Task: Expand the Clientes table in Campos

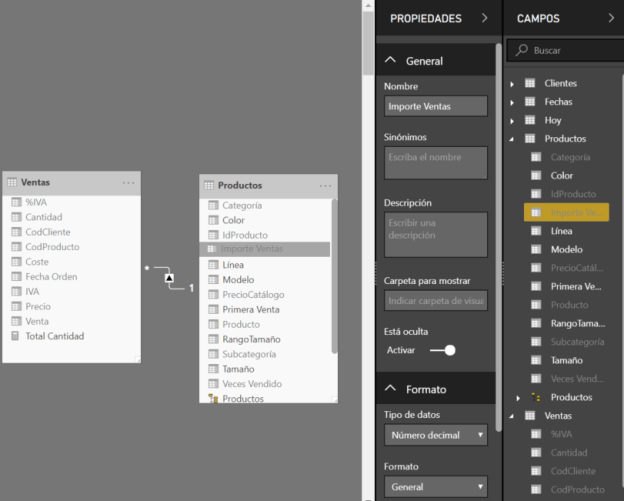Action: tap(512, 84)
